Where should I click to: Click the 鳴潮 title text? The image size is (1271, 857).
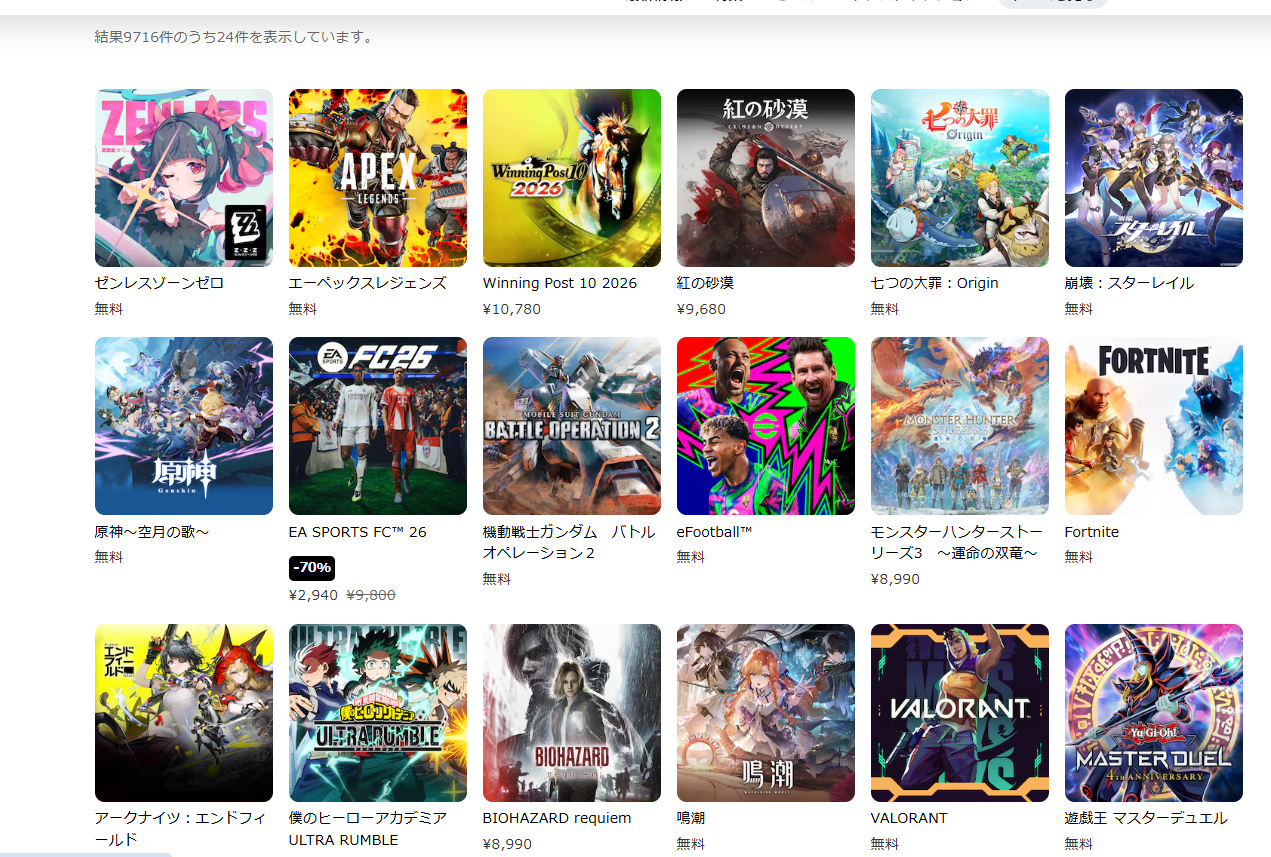(x=691, y=818)
